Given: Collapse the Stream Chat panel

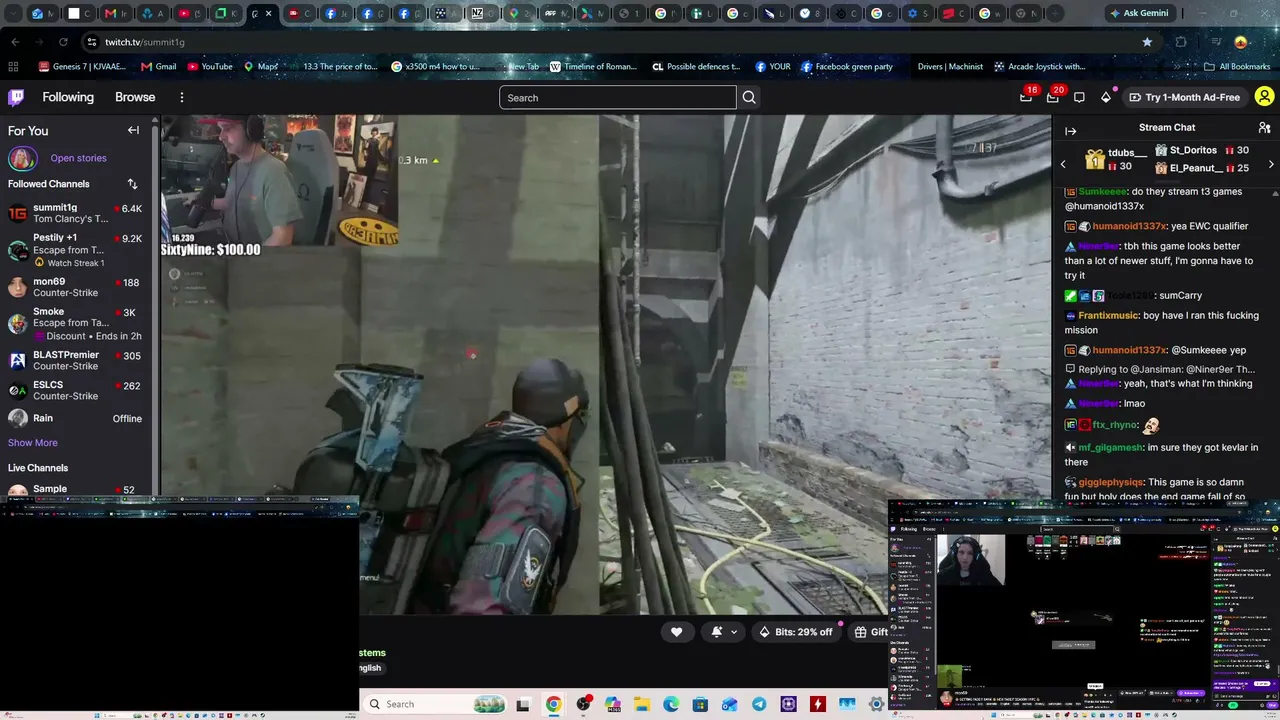Looking at the screenshot, I should [x=1070, y=131].
